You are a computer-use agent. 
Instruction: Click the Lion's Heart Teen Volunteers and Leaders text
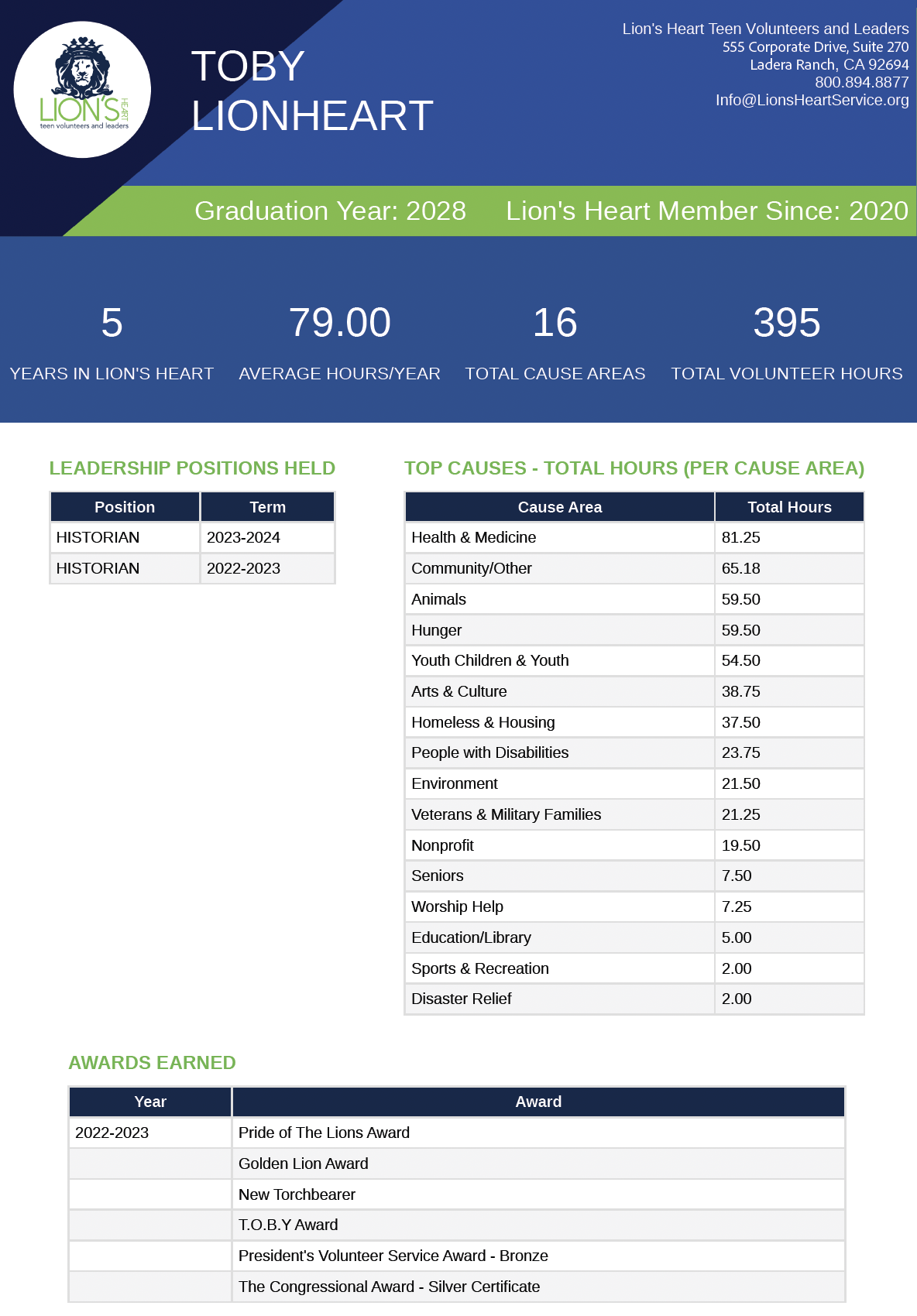coord(765,29)
